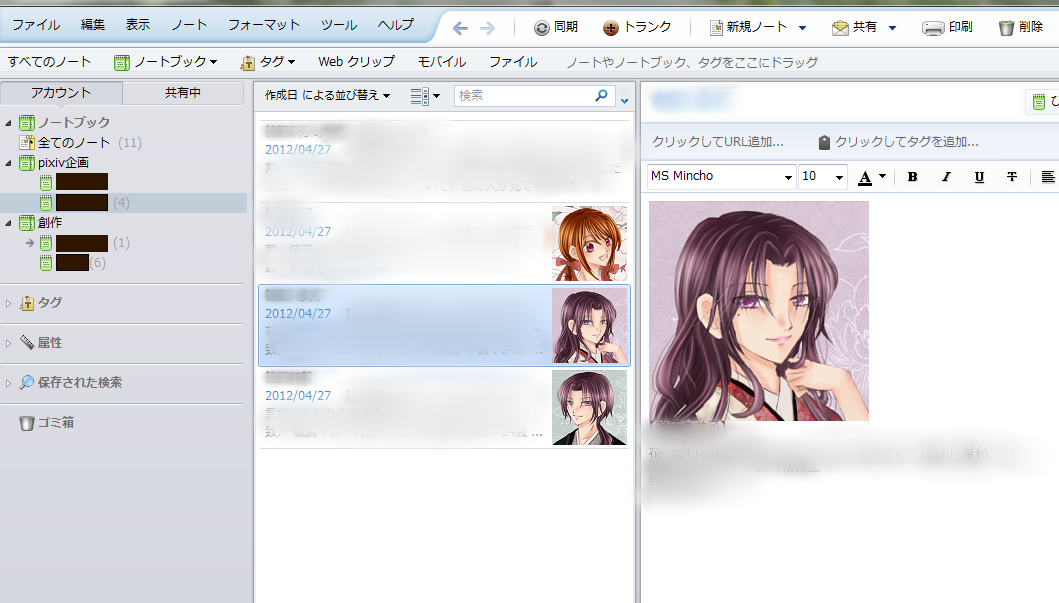Viewport: 1059px width, 603px height.
Task: Print the note with 印刷
Action: (948, 27)
